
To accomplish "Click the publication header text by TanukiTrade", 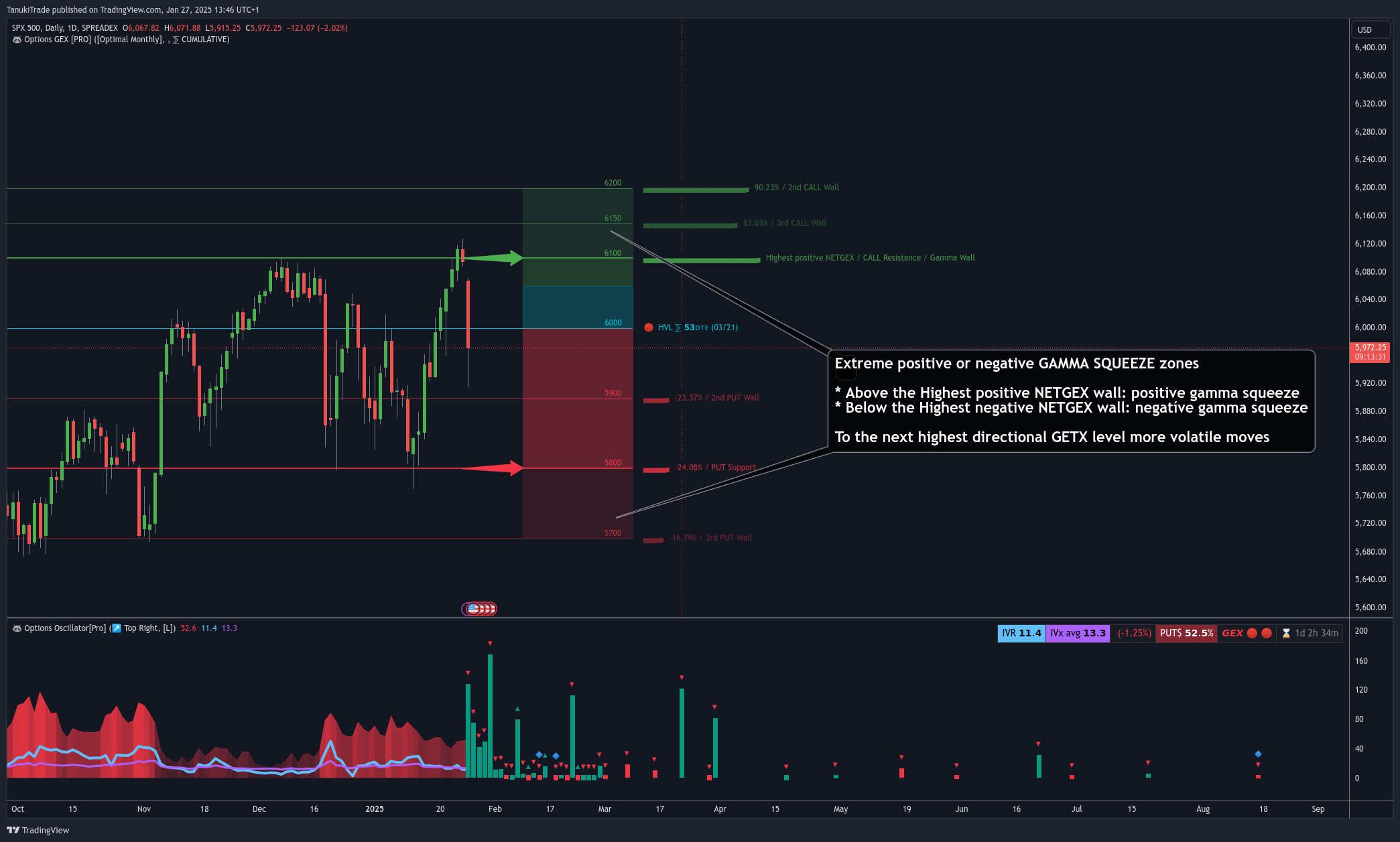I will point(133,9).
